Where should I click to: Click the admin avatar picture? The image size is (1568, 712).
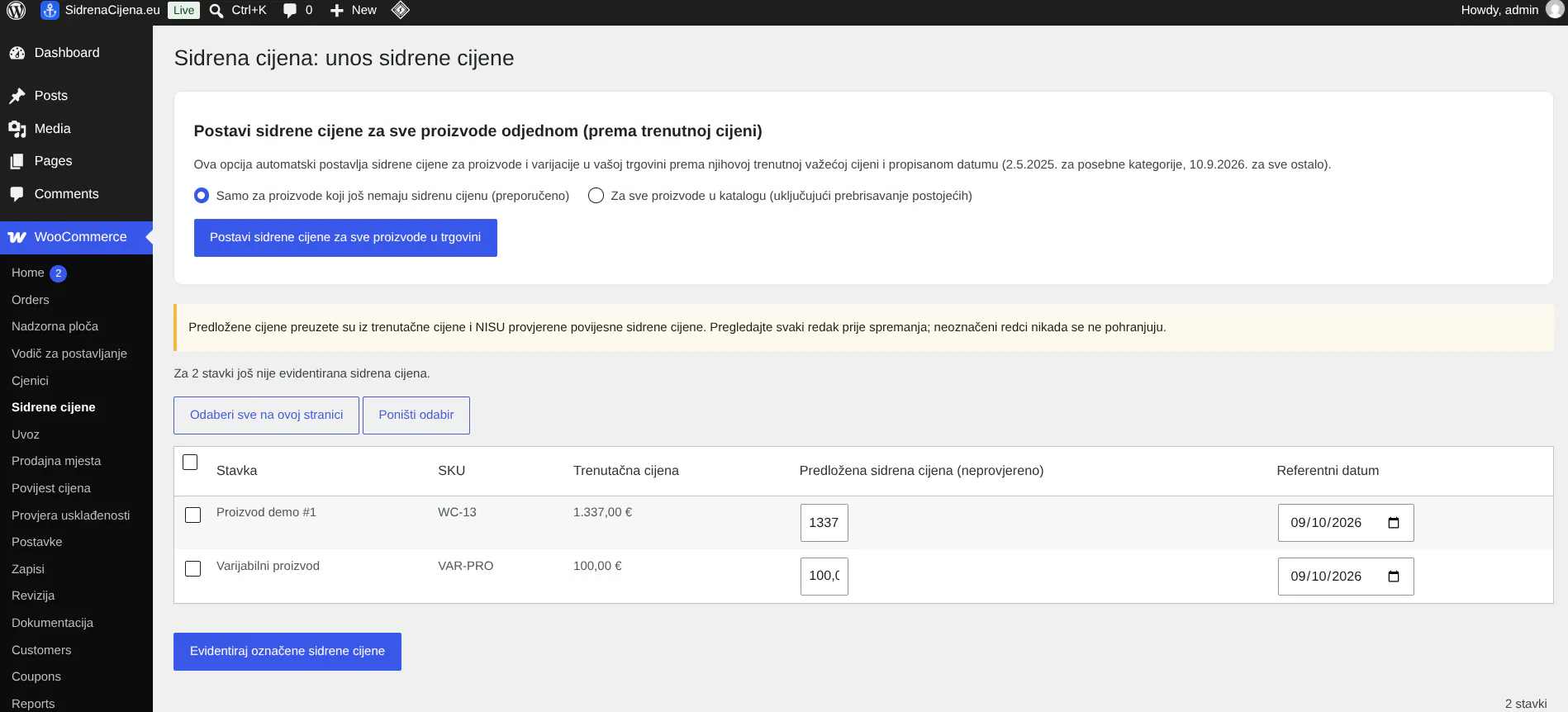(x=1555, y=10)
